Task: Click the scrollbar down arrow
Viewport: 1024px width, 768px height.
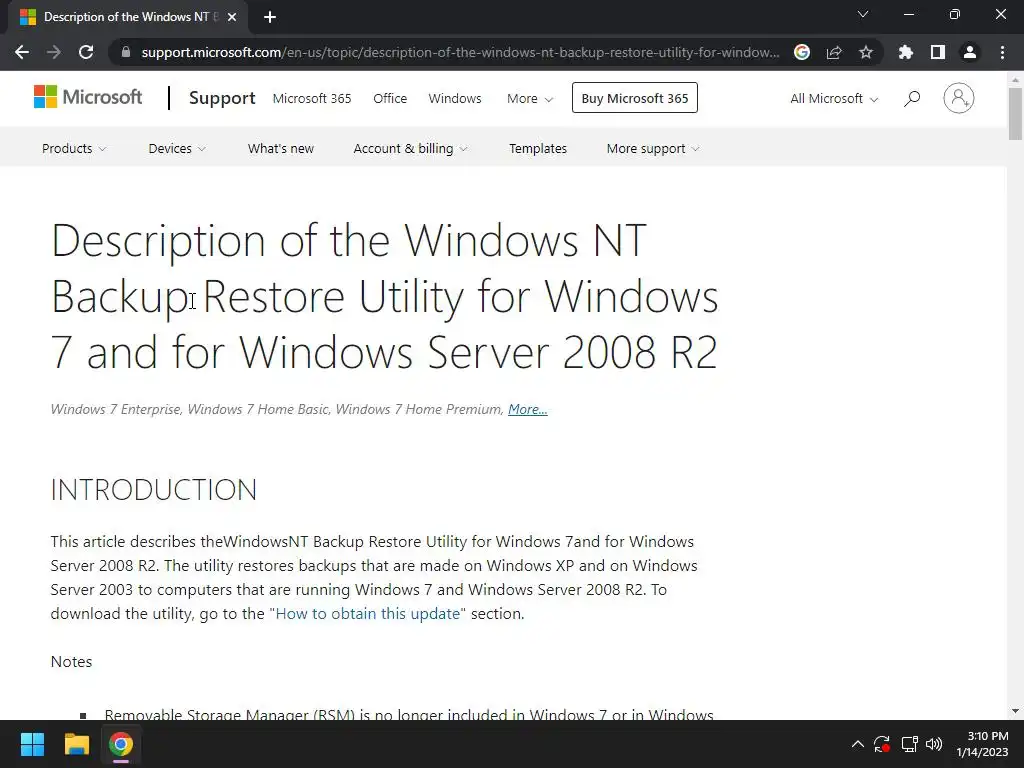Action: click(x=1015, y=712)
